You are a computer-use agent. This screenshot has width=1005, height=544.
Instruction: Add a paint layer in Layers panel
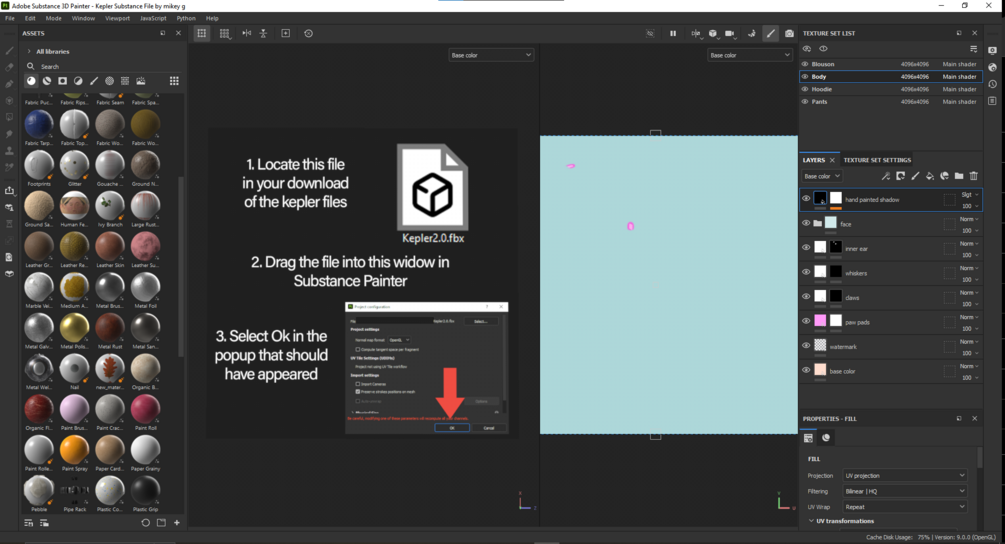click(915, 176)
